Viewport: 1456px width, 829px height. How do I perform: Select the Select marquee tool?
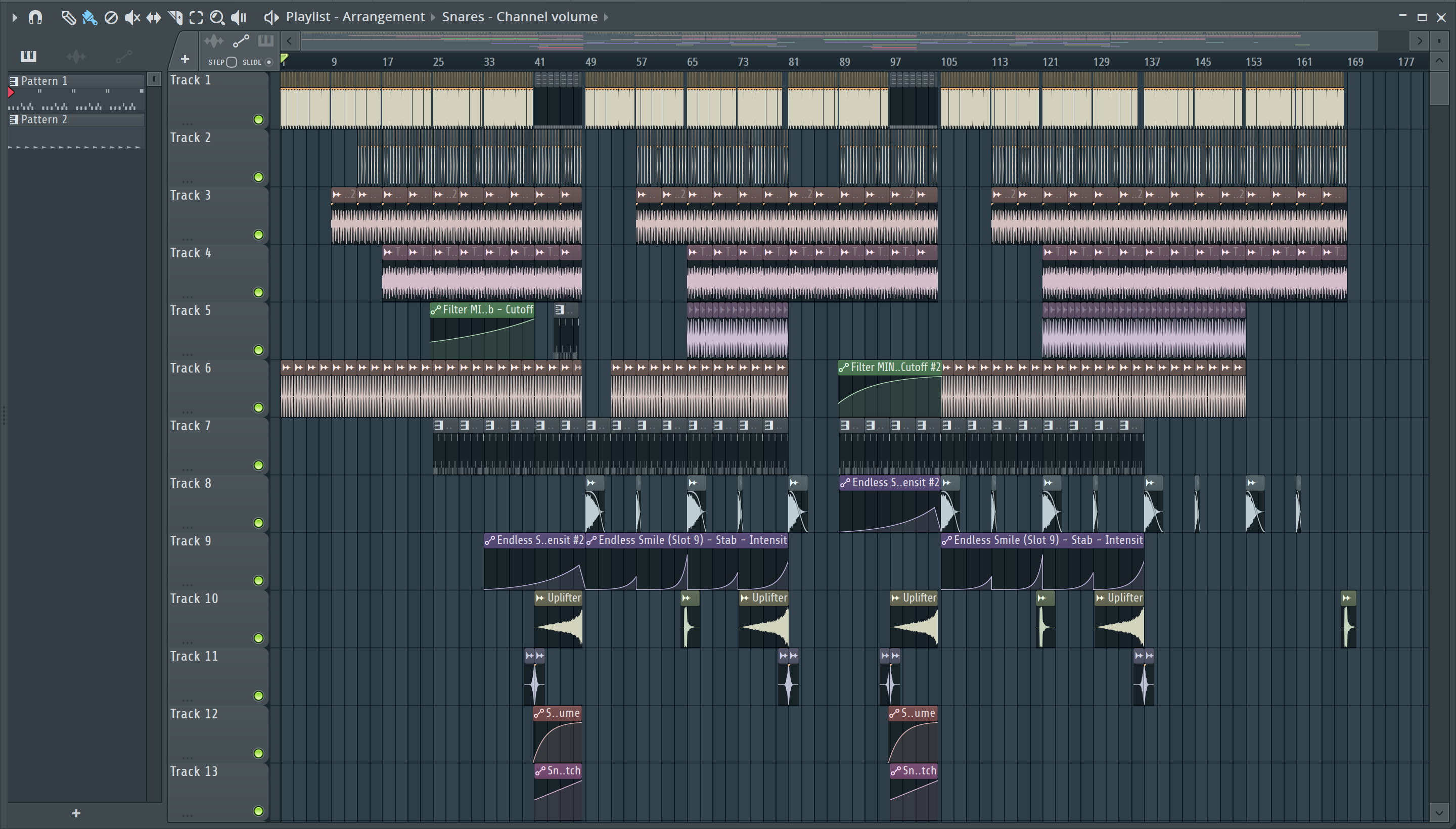pos(196,18)
